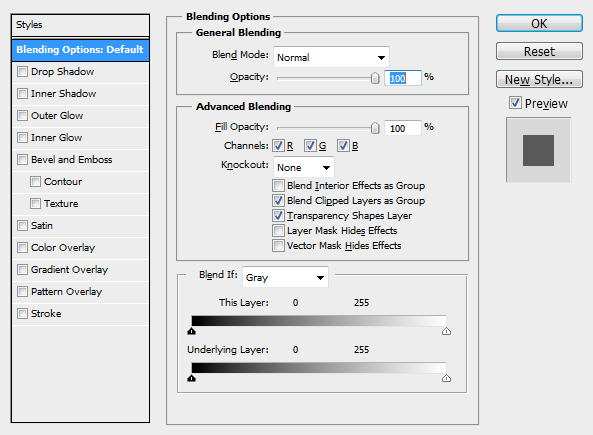Open the Blend If Gray dropdown
This screenshot has width=593, height=435.
click(x=285, y=277)
